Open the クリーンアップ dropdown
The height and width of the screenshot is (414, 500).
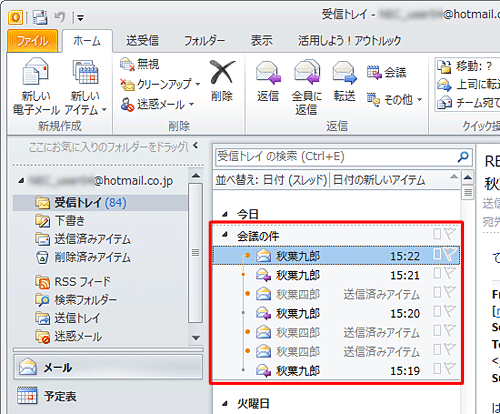click(x=160, y=84)
